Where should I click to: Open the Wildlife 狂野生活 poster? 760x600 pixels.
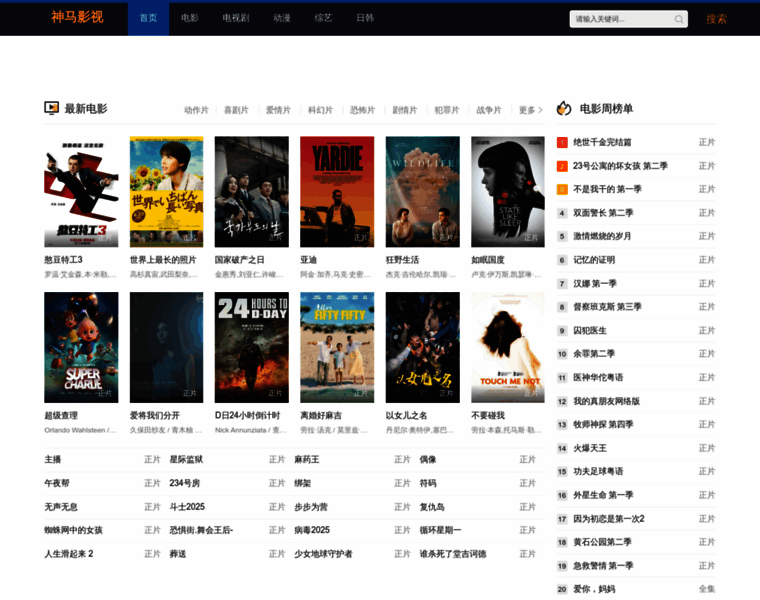coord(423,192)
